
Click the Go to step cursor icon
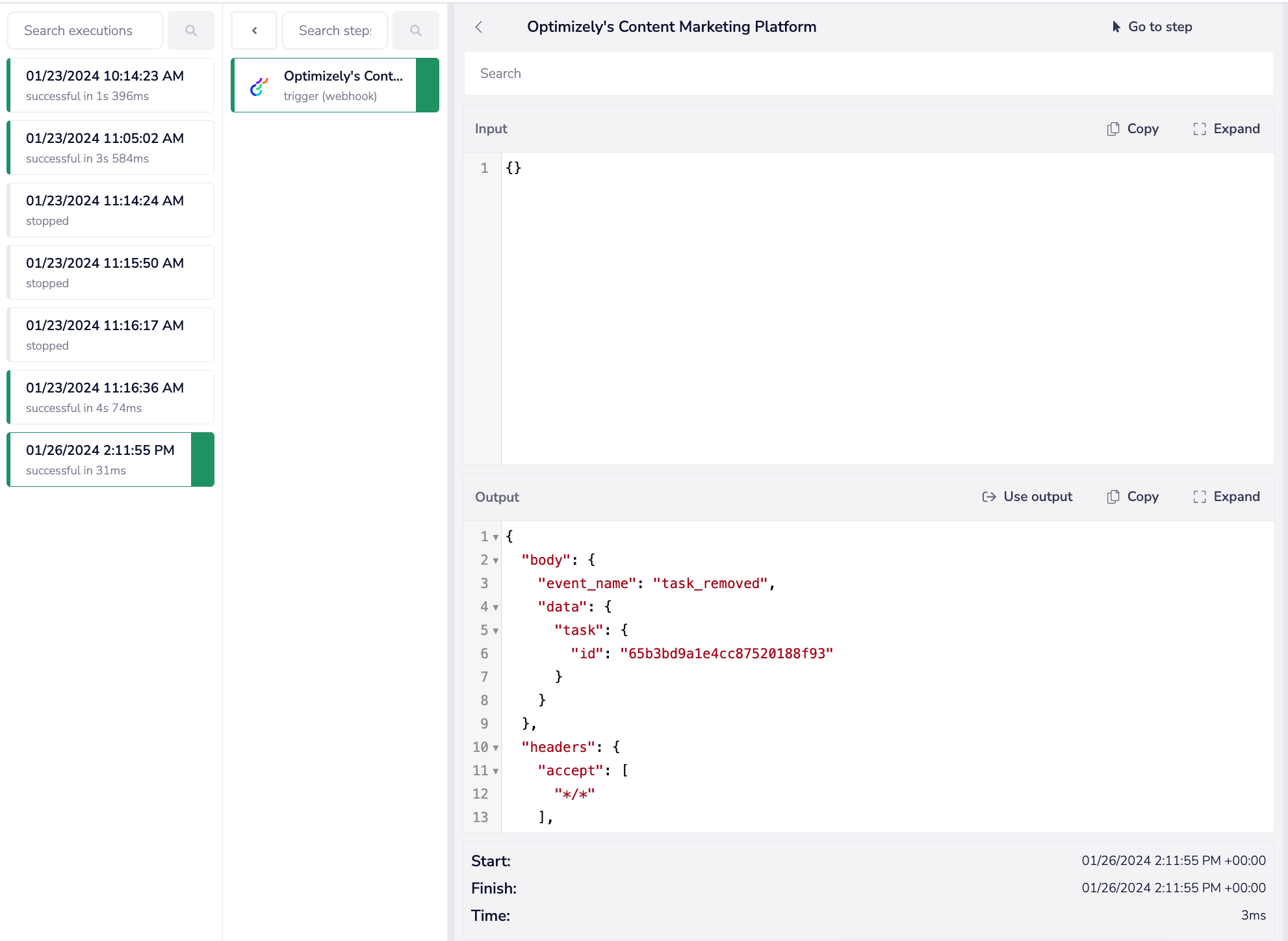1116,27
